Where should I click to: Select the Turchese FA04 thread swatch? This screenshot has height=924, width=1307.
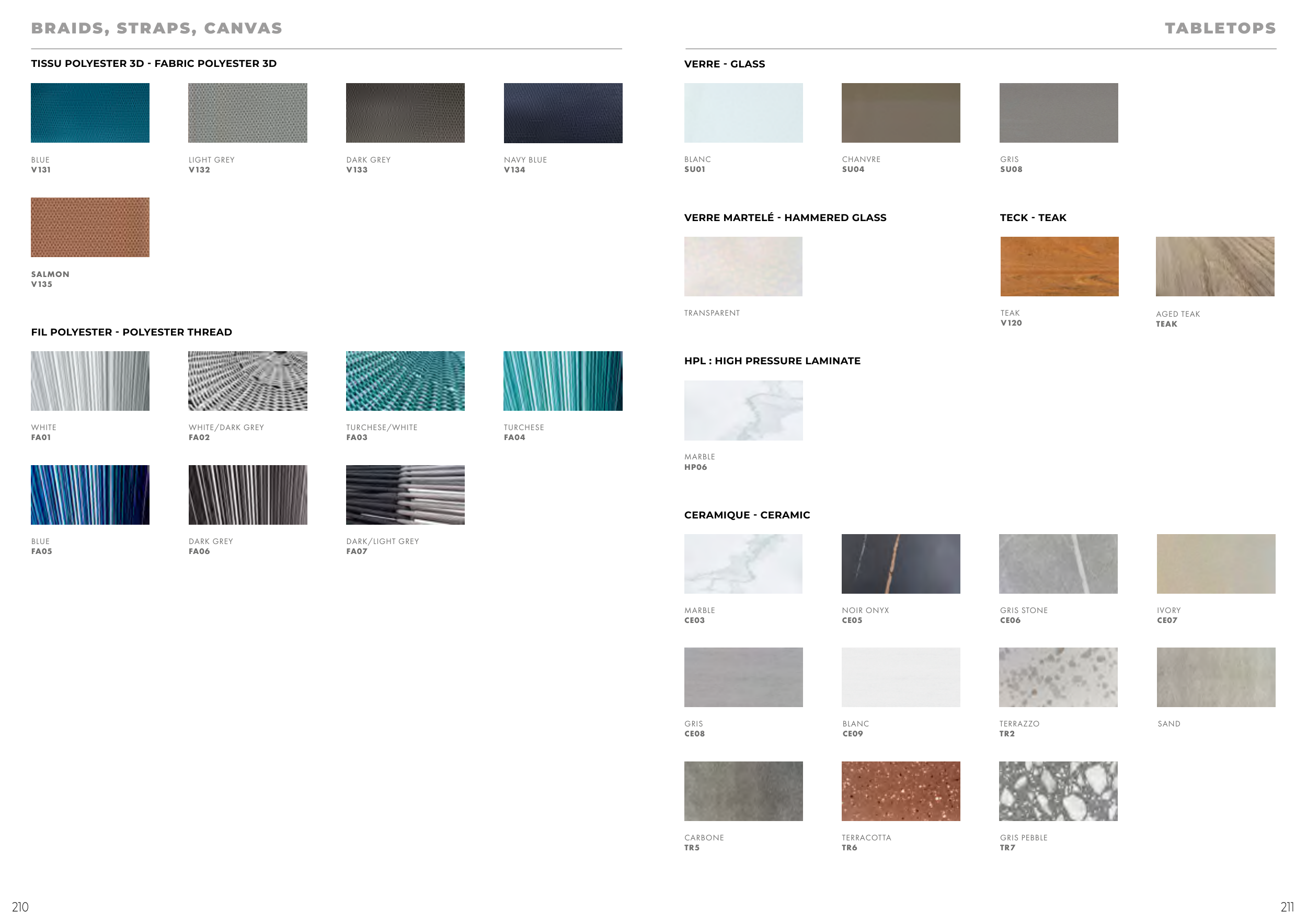pos(563,380)
